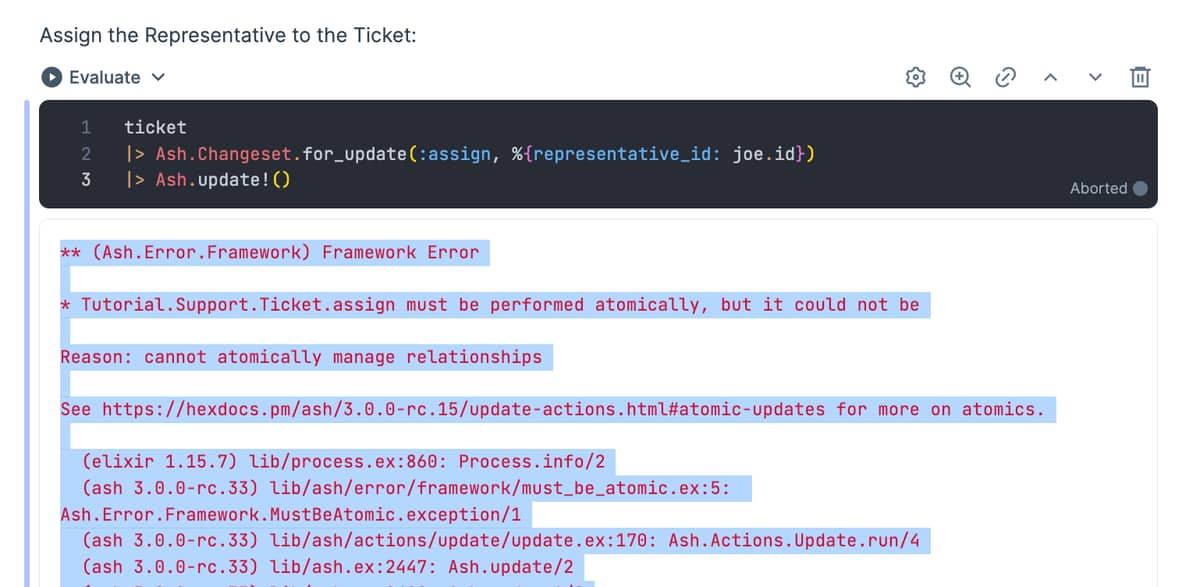Click the Ash.update!() code line
1200x587 pixels.
[x=207, y=180]
